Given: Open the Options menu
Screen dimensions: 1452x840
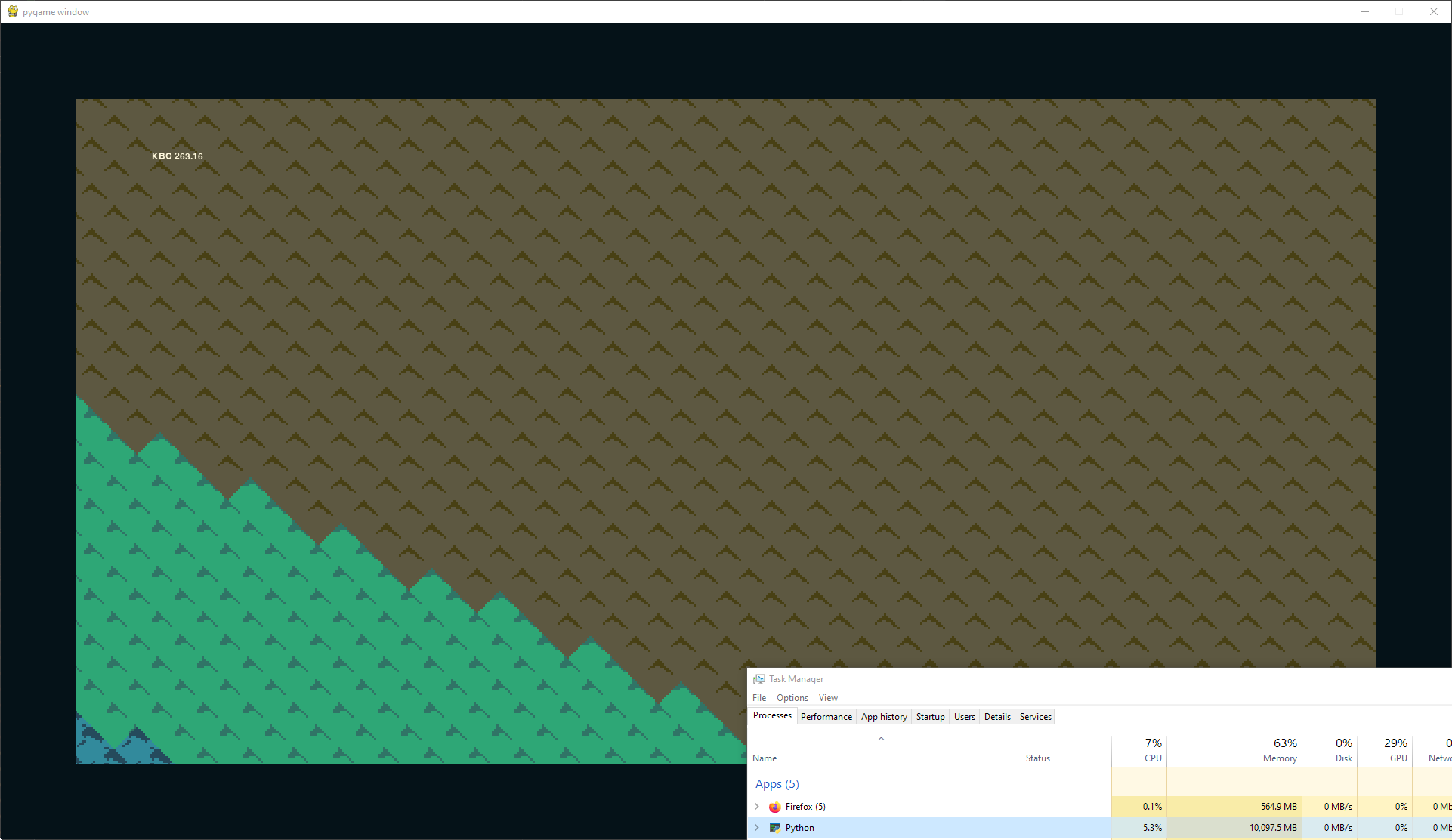Looking at the screenshot, I should tap(792, 698).
